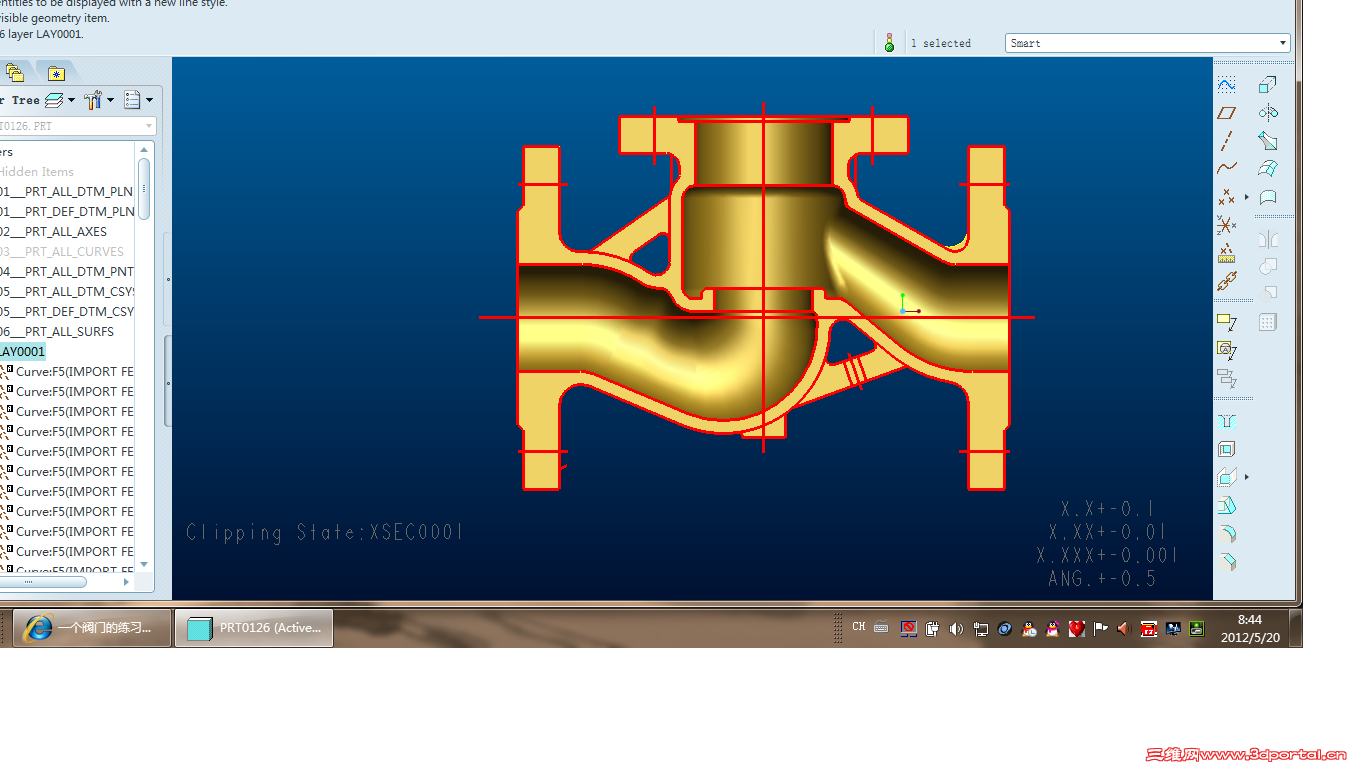Select layer 01__PRT_DEF_DTM_PLN

[x=67, y=212]
